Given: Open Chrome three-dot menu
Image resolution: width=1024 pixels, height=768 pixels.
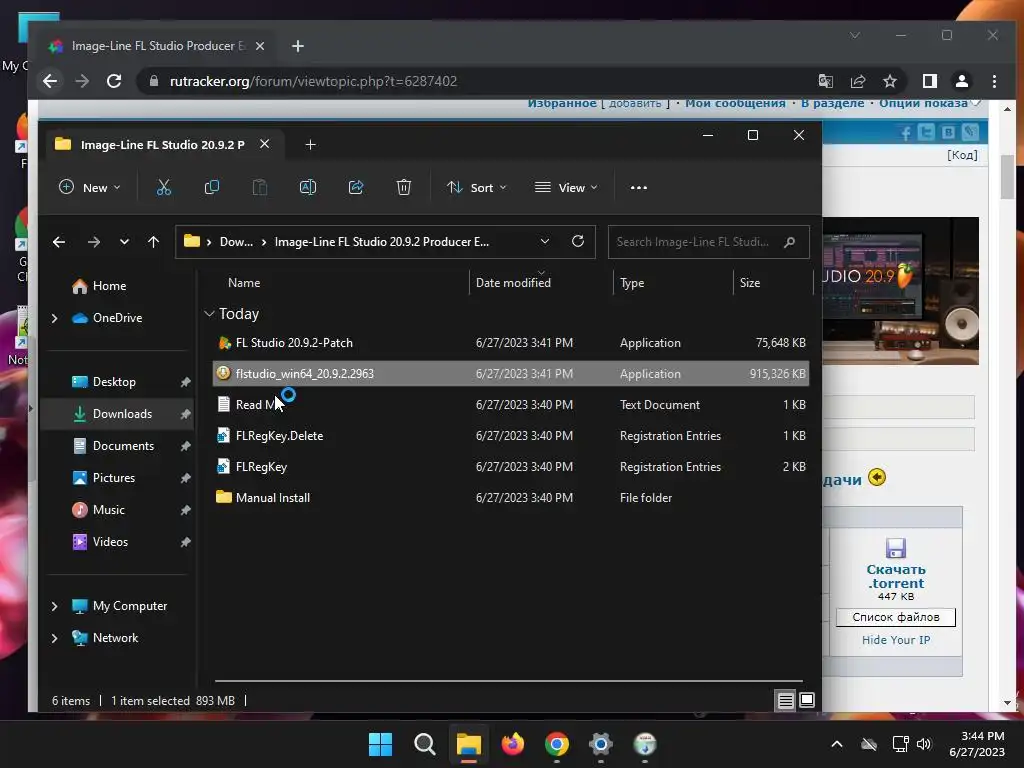Looking at the screenshot, I should pos(994,81).
